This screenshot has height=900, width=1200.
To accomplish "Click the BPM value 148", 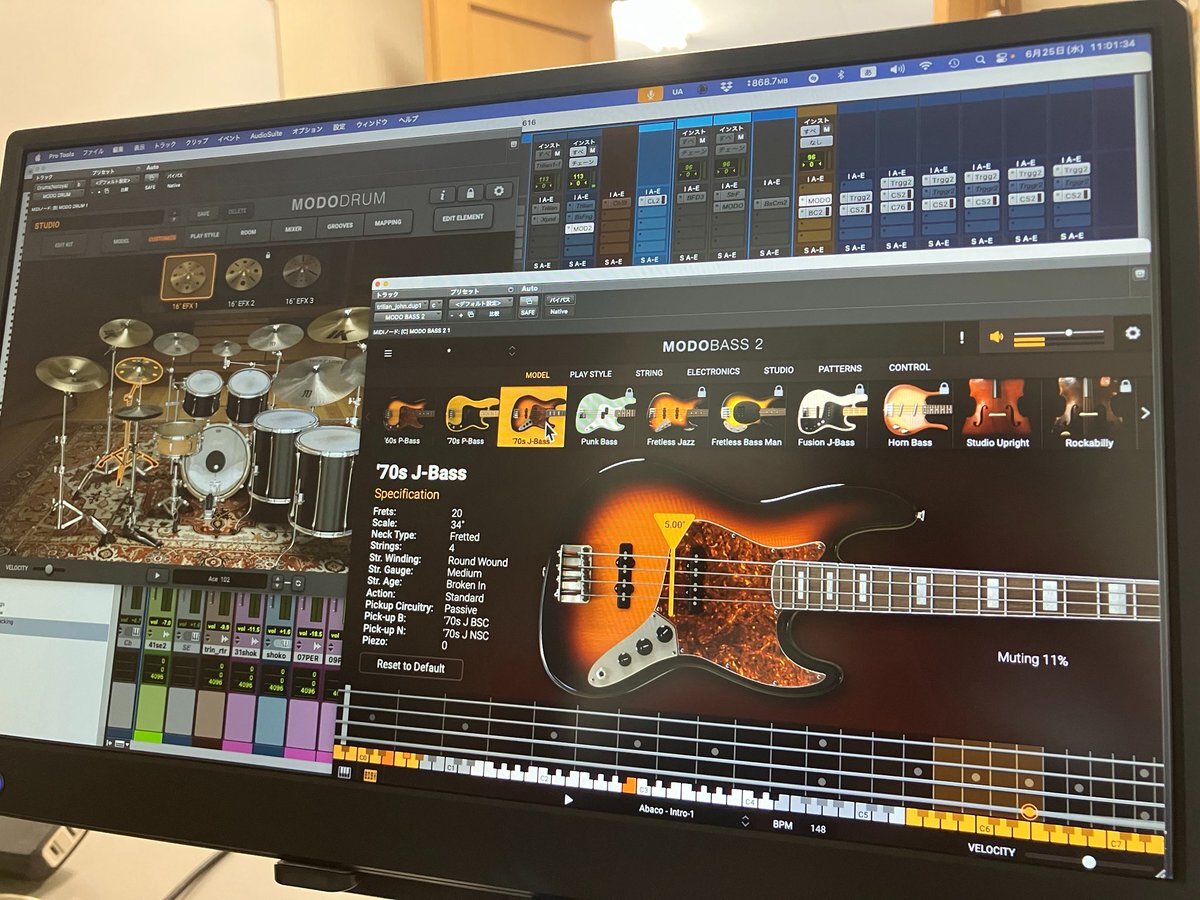I will tap(818, 829).
